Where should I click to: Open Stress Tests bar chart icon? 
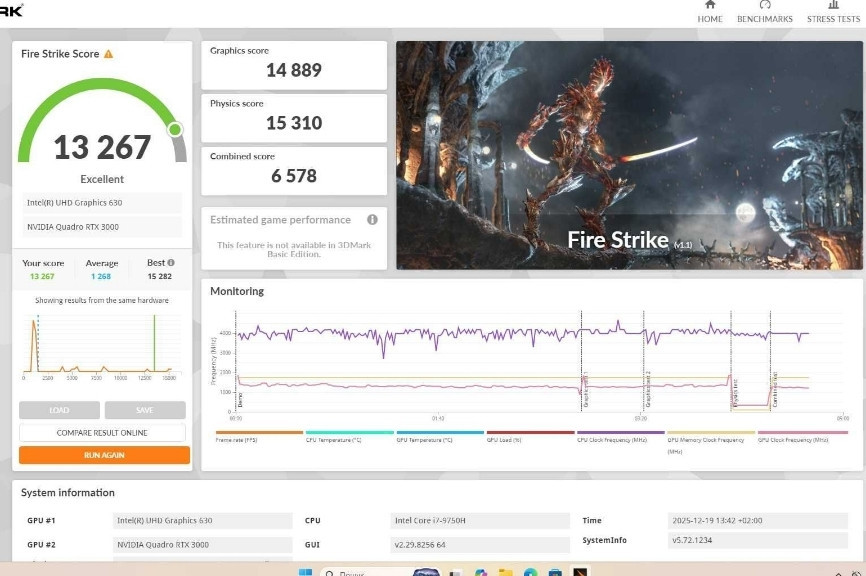click(833, 6)
